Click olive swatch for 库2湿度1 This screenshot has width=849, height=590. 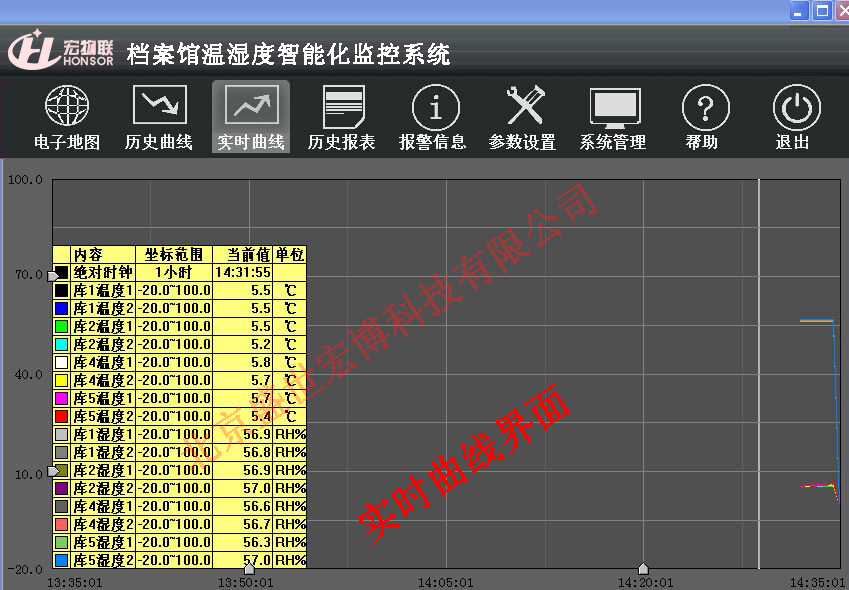pos(62,470)
